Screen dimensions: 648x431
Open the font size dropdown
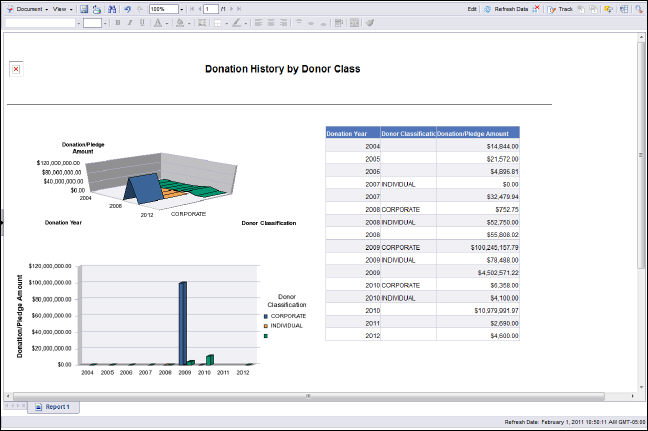(x=105, y=22)
